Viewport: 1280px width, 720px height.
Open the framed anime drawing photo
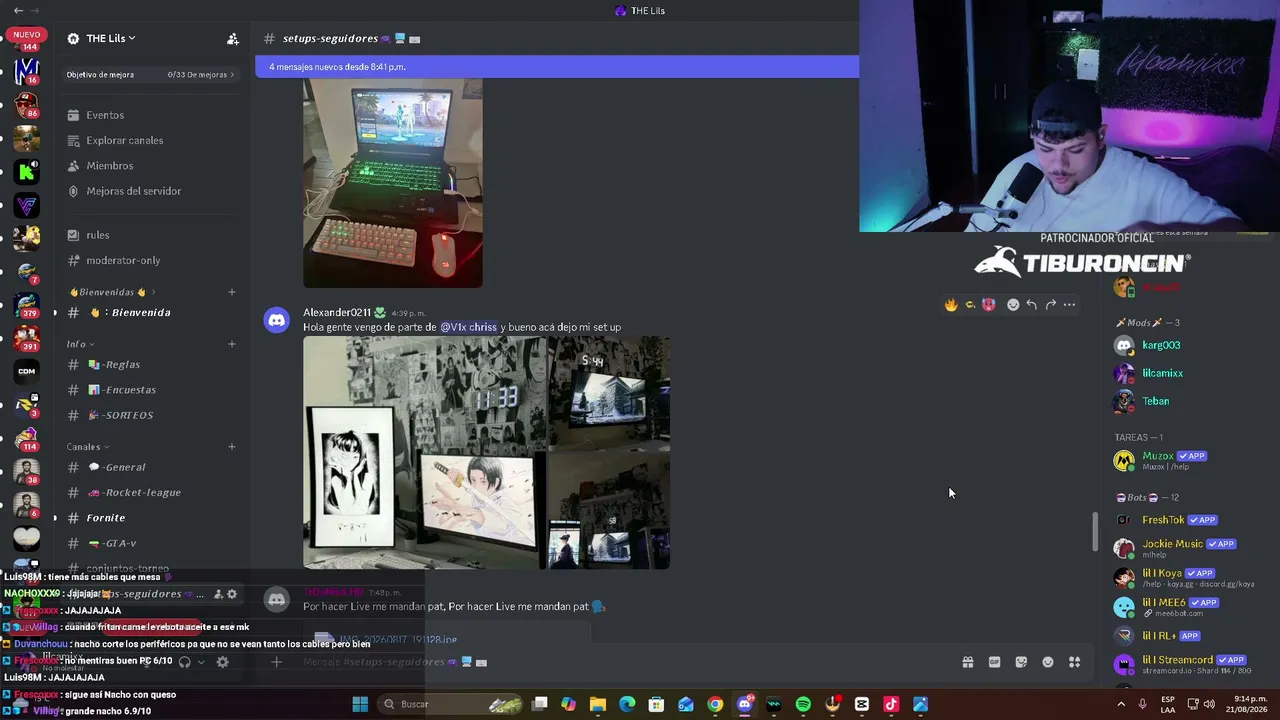(x=425, y=453)
